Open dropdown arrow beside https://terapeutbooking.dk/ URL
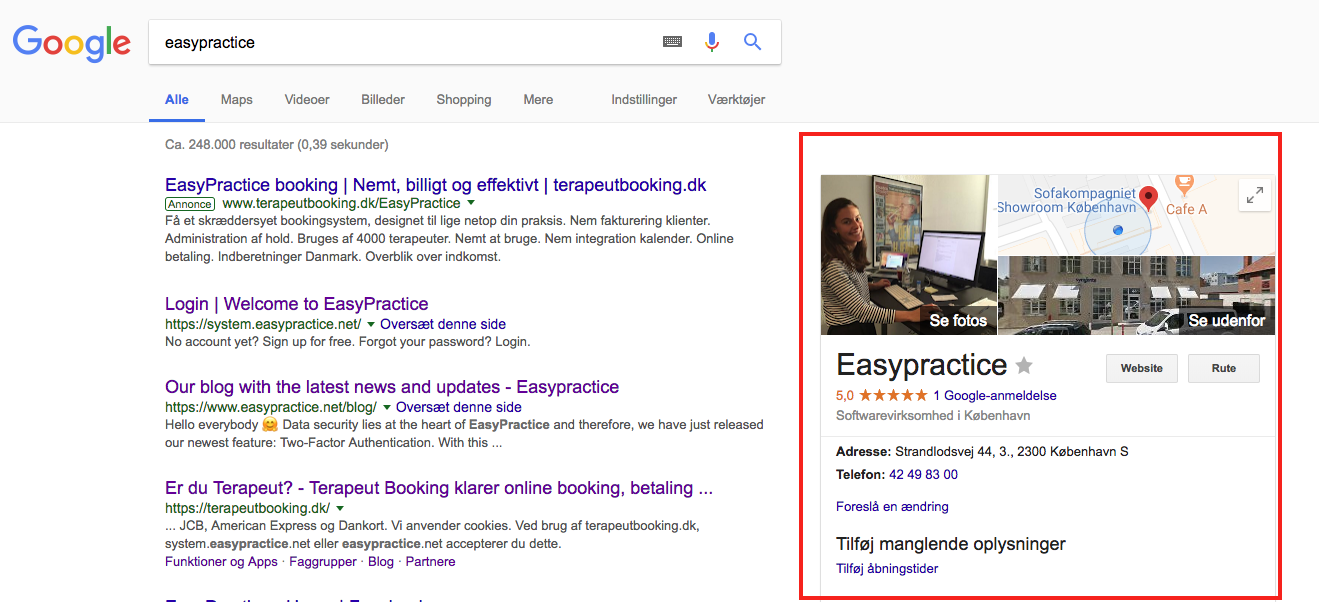The height and width of the screenshot is (602, 1319). point(339,508)
